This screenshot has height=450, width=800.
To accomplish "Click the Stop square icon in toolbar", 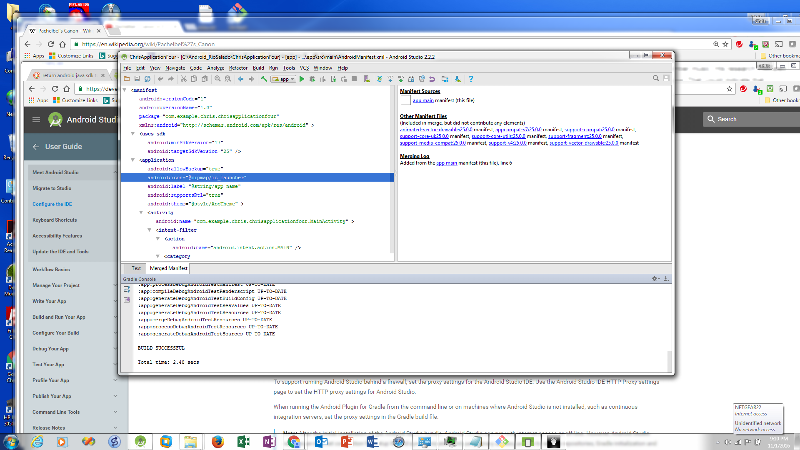I will [x=355, y=79].
